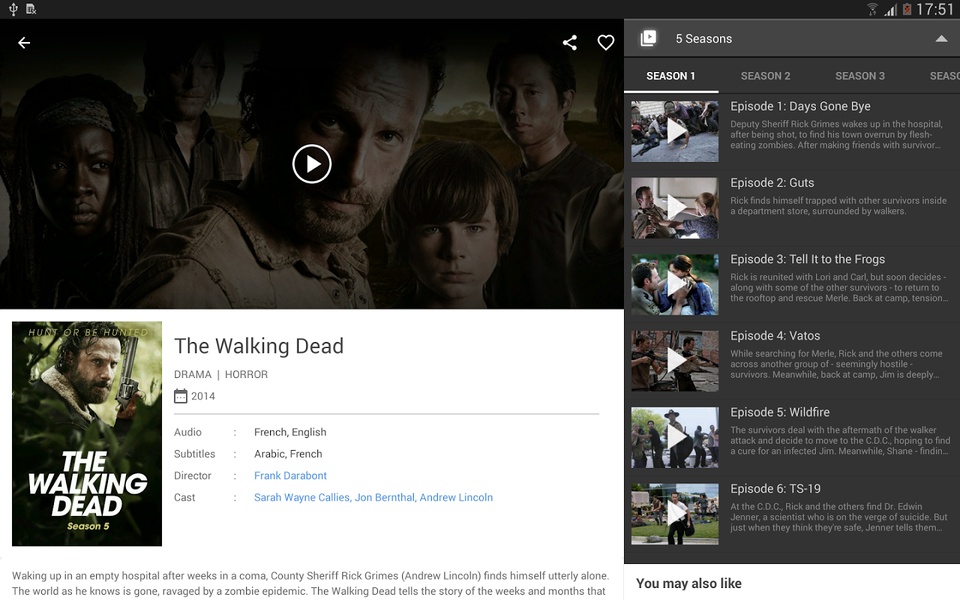The height and width of the screenshot is (600, 960).
Task: Play Episode 4 Vatos thumbnail
Action: (675, 361)
